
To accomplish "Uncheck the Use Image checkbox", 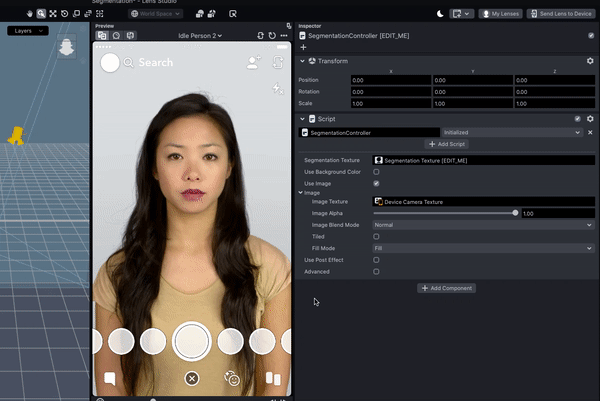I will [x=376, y=183].
